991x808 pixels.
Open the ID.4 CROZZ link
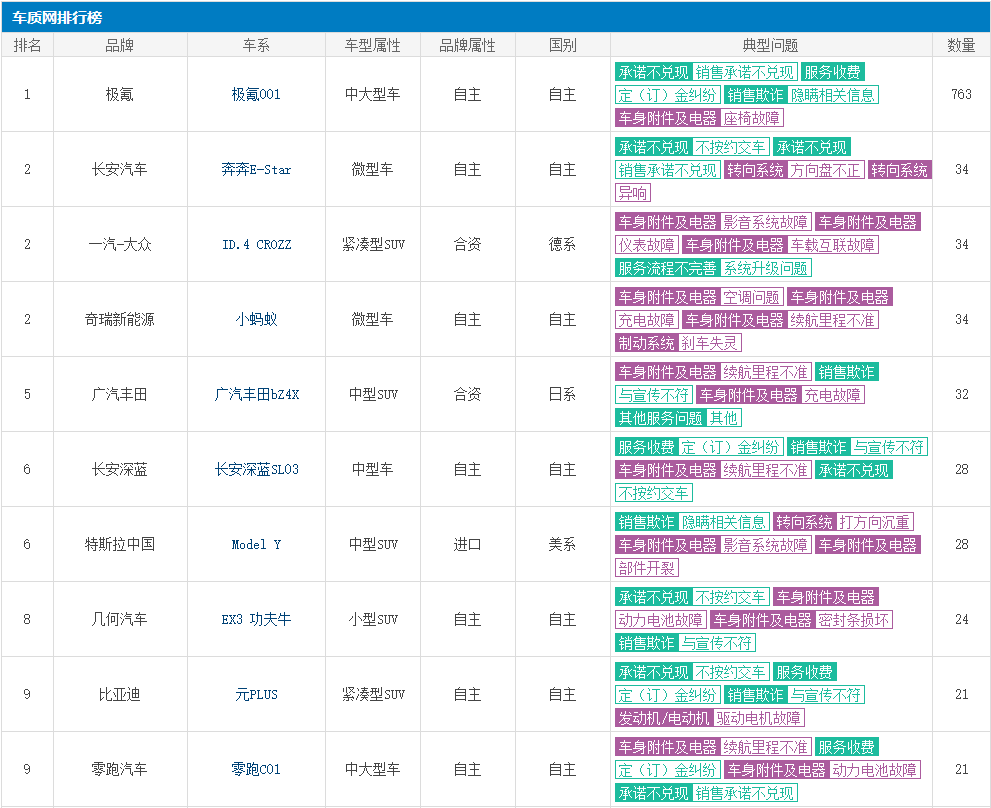pyautogui.click(x=257, y=245)
